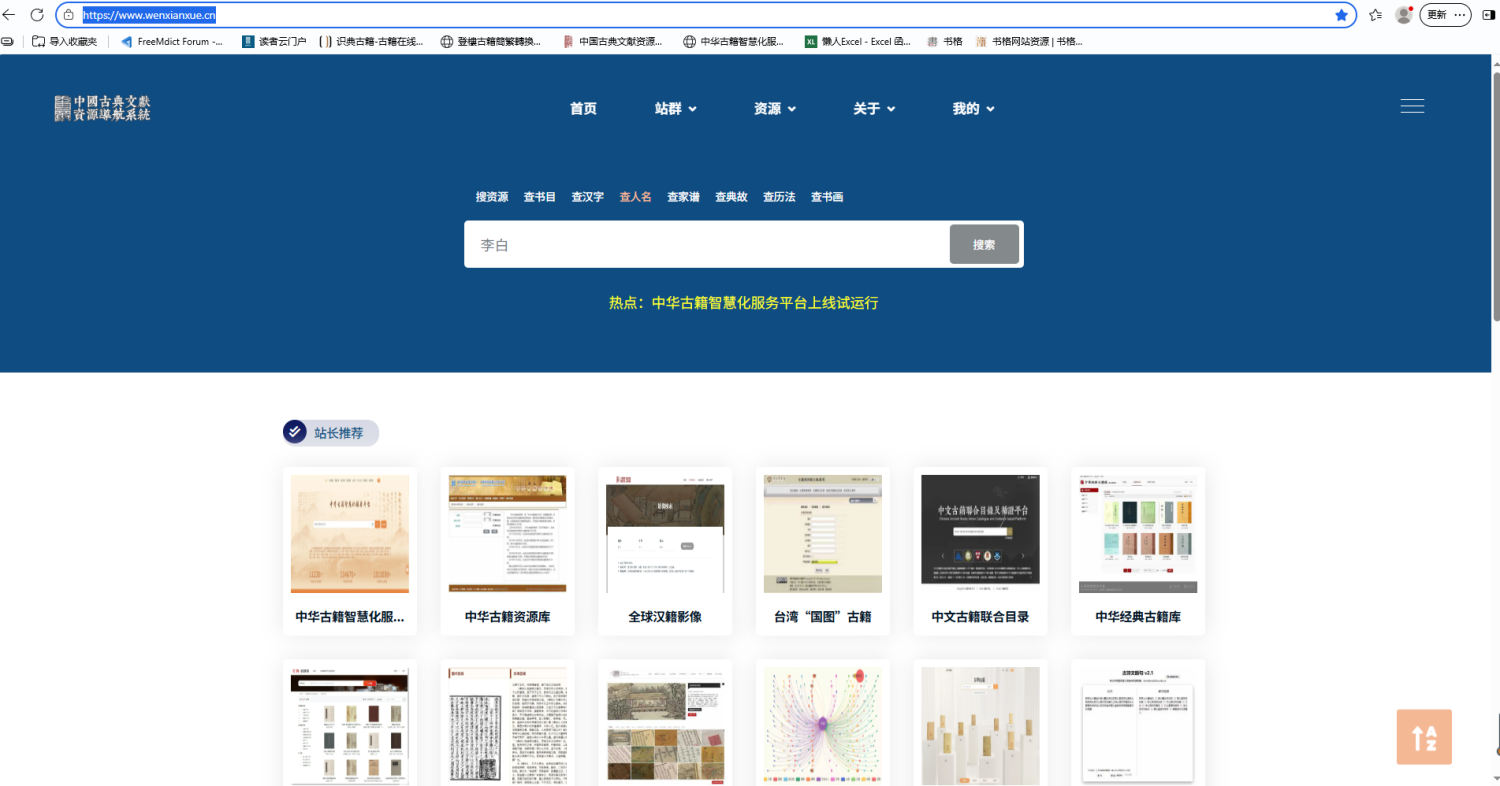This screenshot has width=1500, height=786.
Task: Select the 查汉字 search tab
Action: (x=587, y=197)
